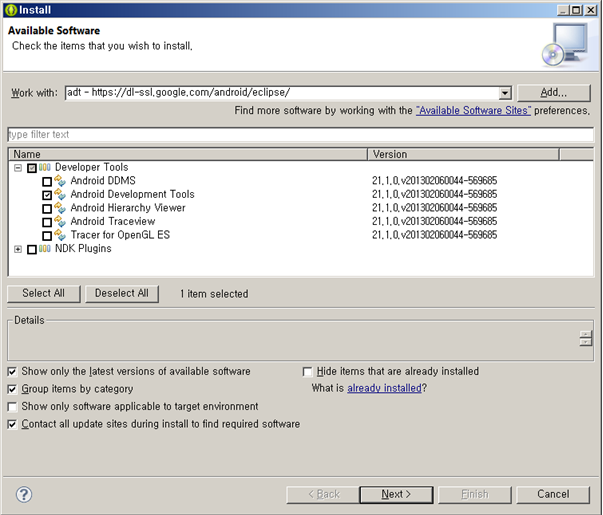Click the Version column header
The image size is (603, 515).
(463, 154)
